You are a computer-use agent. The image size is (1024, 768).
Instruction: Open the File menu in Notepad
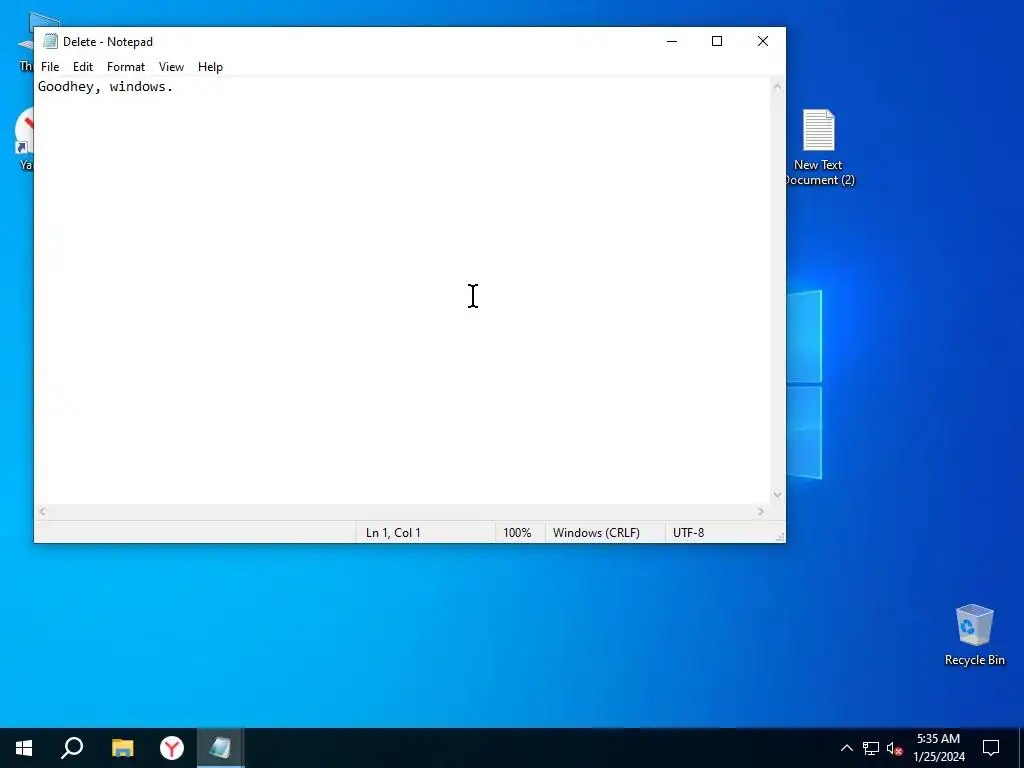click(50, 67)
